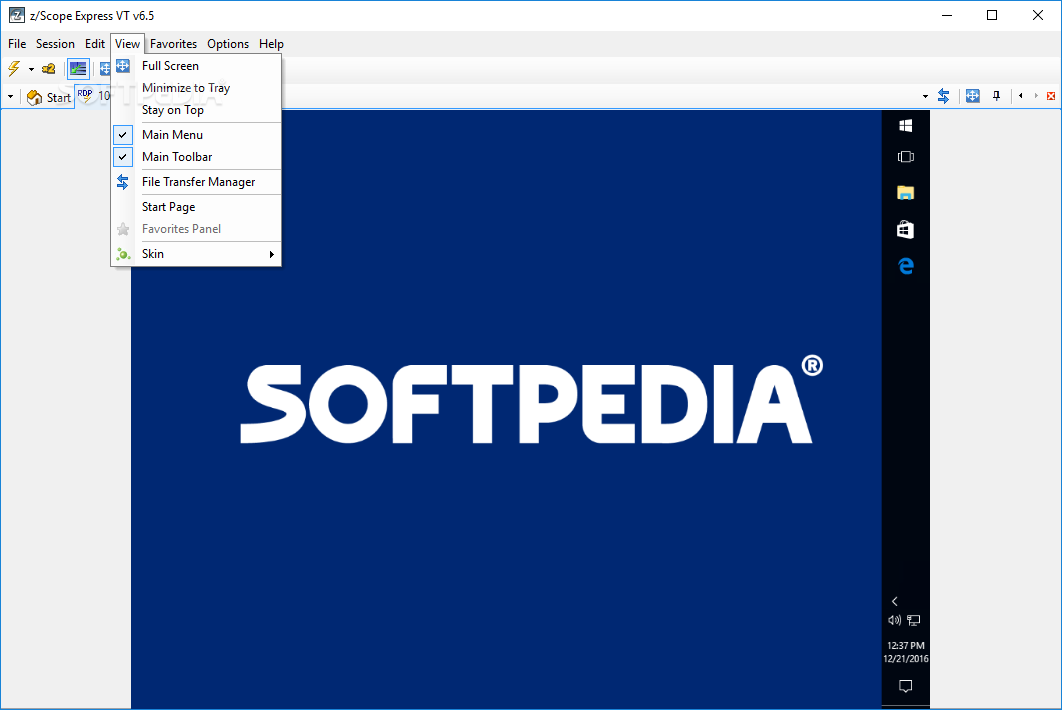Switch to the Start tab

click(48, 98)
